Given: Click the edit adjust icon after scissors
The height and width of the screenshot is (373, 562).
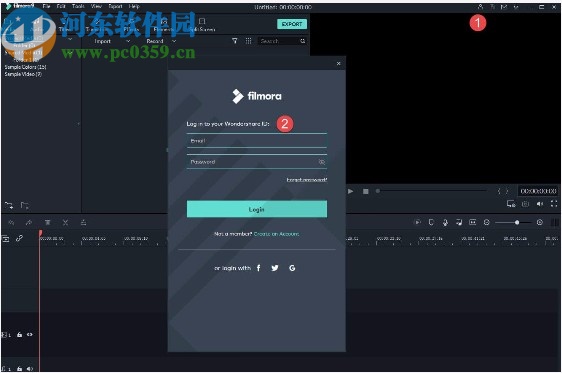Looking at the screenshot, I should click(83, 223).
